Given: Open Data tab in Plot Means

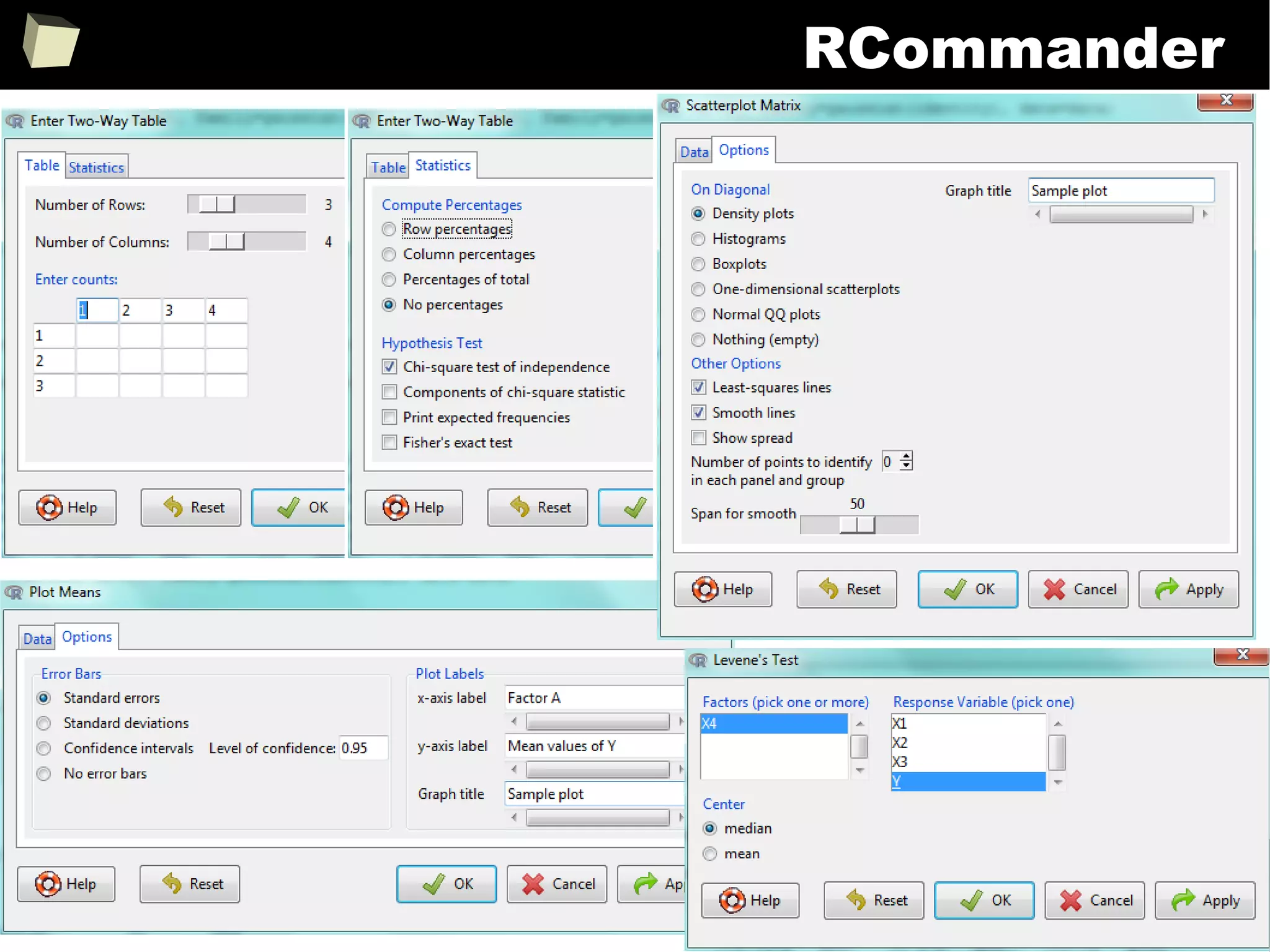Looking at the screenshot, I should click(x=37, y=639).
